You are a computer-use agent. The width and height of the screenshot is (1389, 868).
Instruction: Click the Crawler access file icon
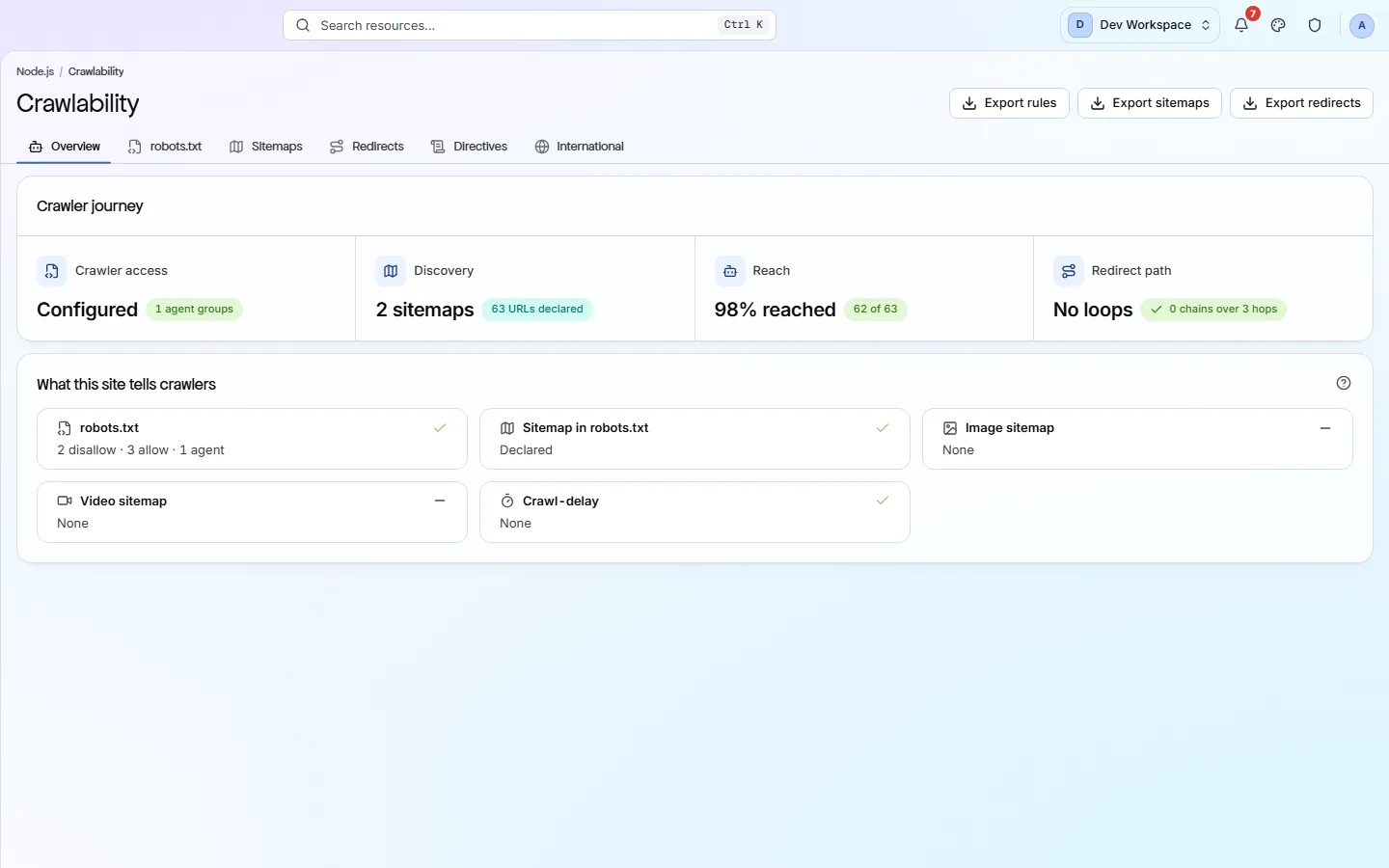[52, 271]
